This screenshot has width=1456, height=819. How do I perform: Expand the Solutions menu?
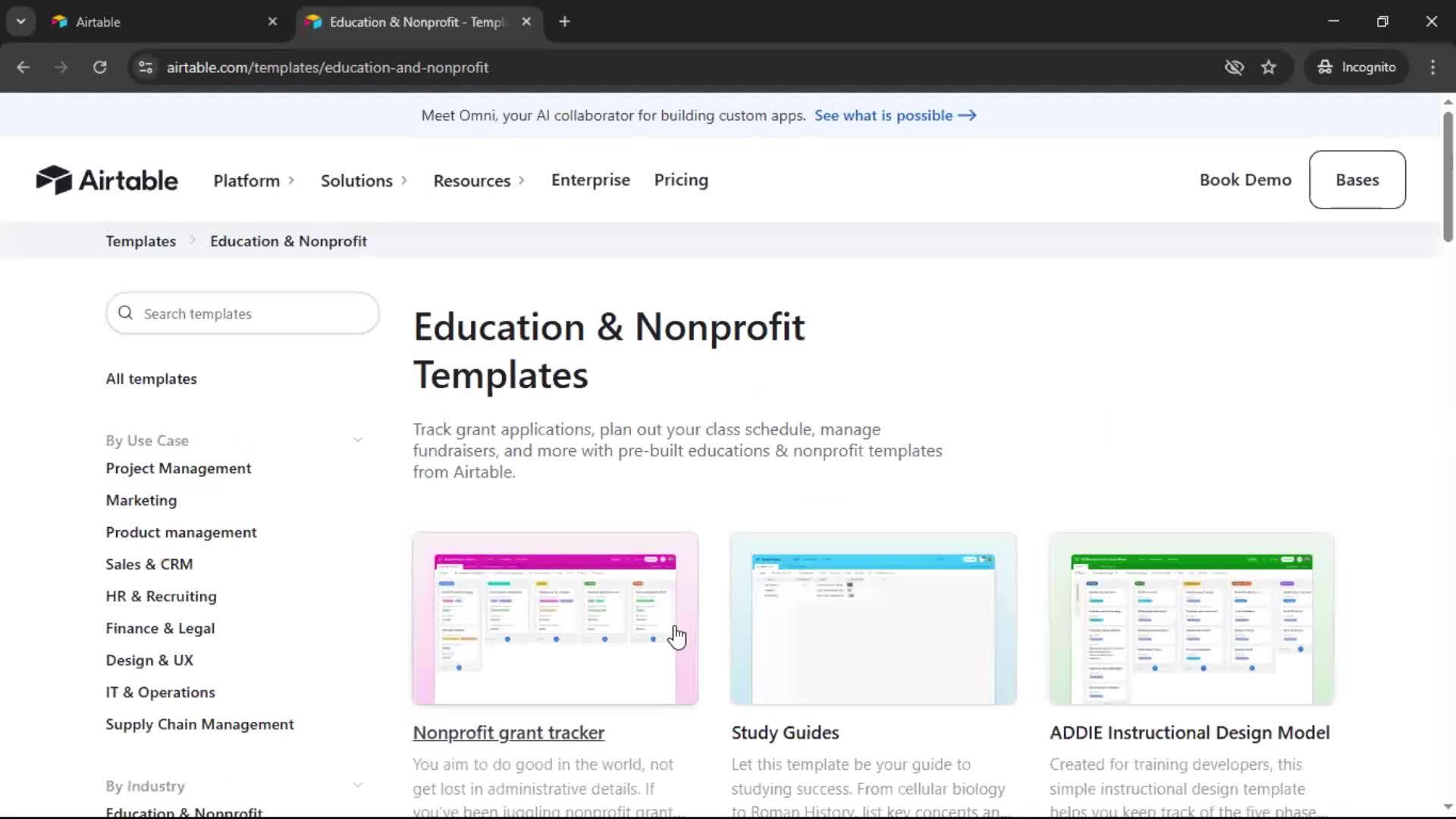click(x=364, y=180)
